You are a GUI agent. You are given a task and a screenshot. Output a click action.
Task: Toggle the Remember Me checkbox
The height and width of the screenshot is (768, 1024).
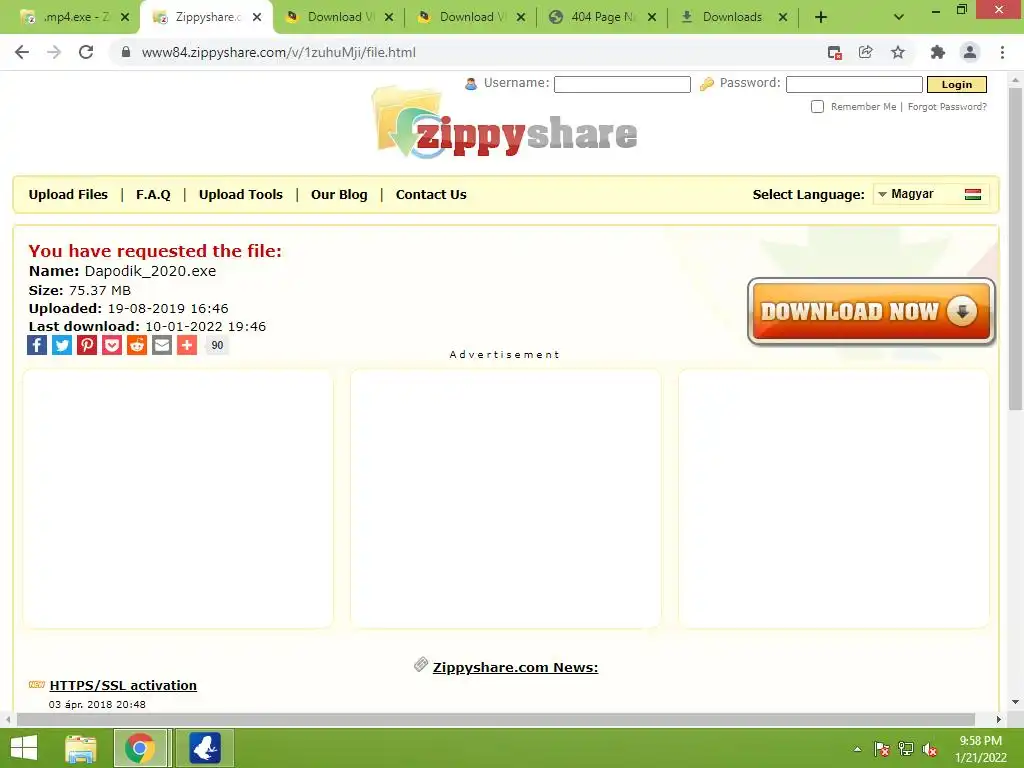tap(817, 106)
